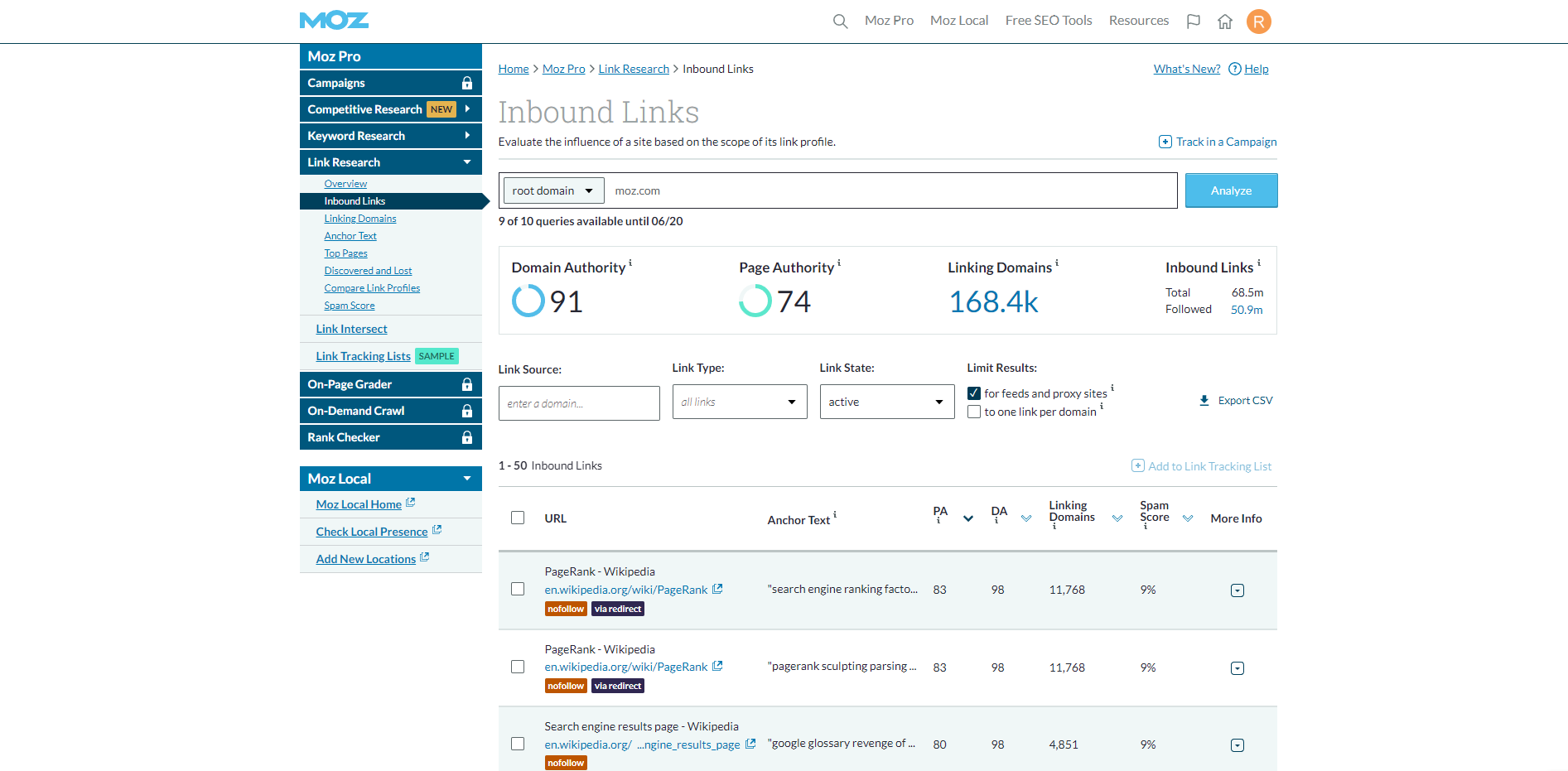The width and height of the screenshot is (1568, 771).
Task: Open the Spam Score sidebar link
Action: click(350, 306)
